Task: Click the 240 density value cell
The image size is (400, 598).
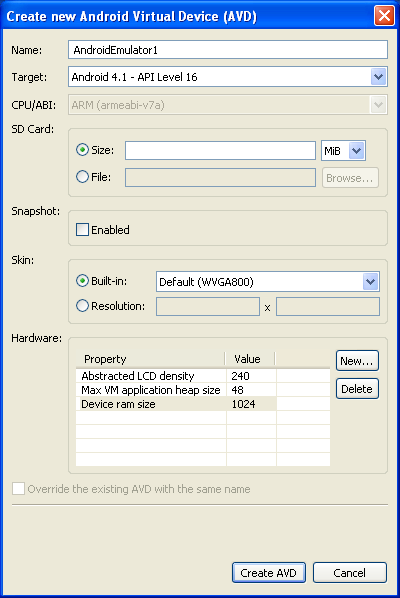Action: pos(251,376)
